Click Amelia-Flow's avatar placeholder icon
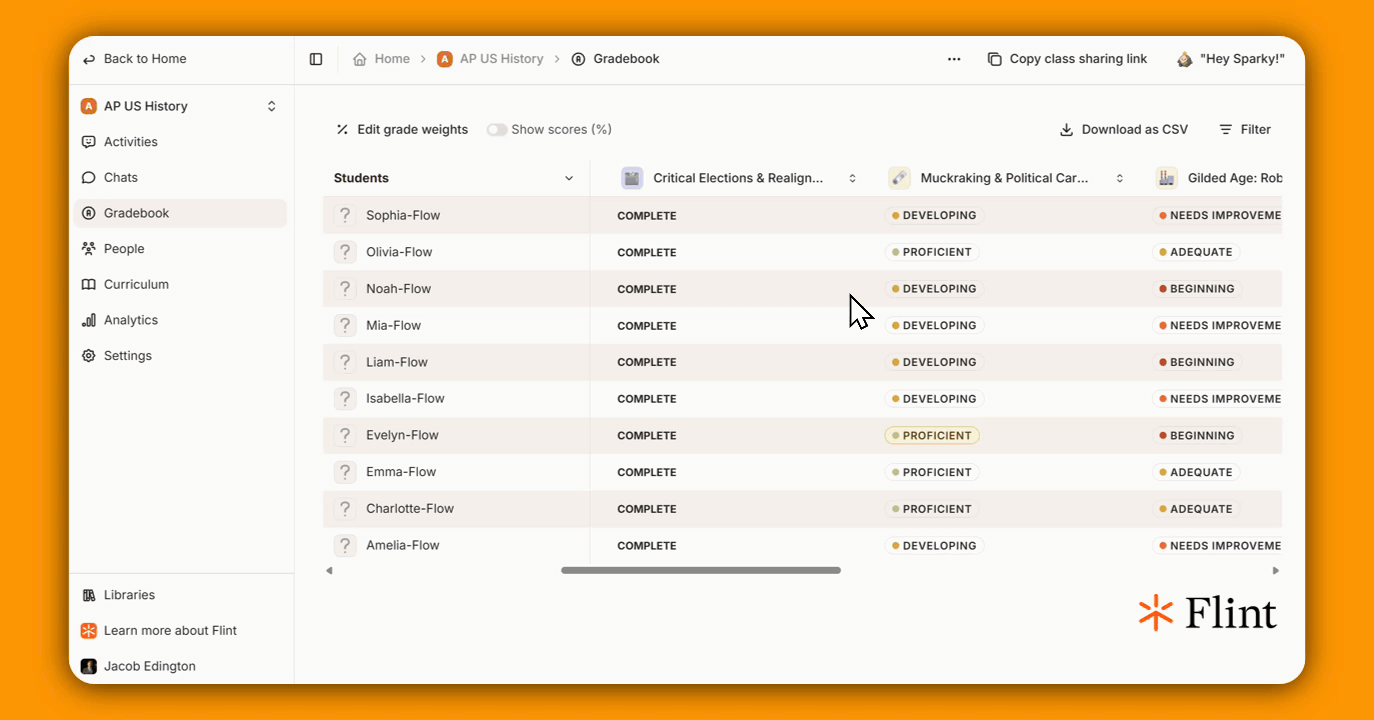Screen dimensions: 1374x720 click(345, 545)
